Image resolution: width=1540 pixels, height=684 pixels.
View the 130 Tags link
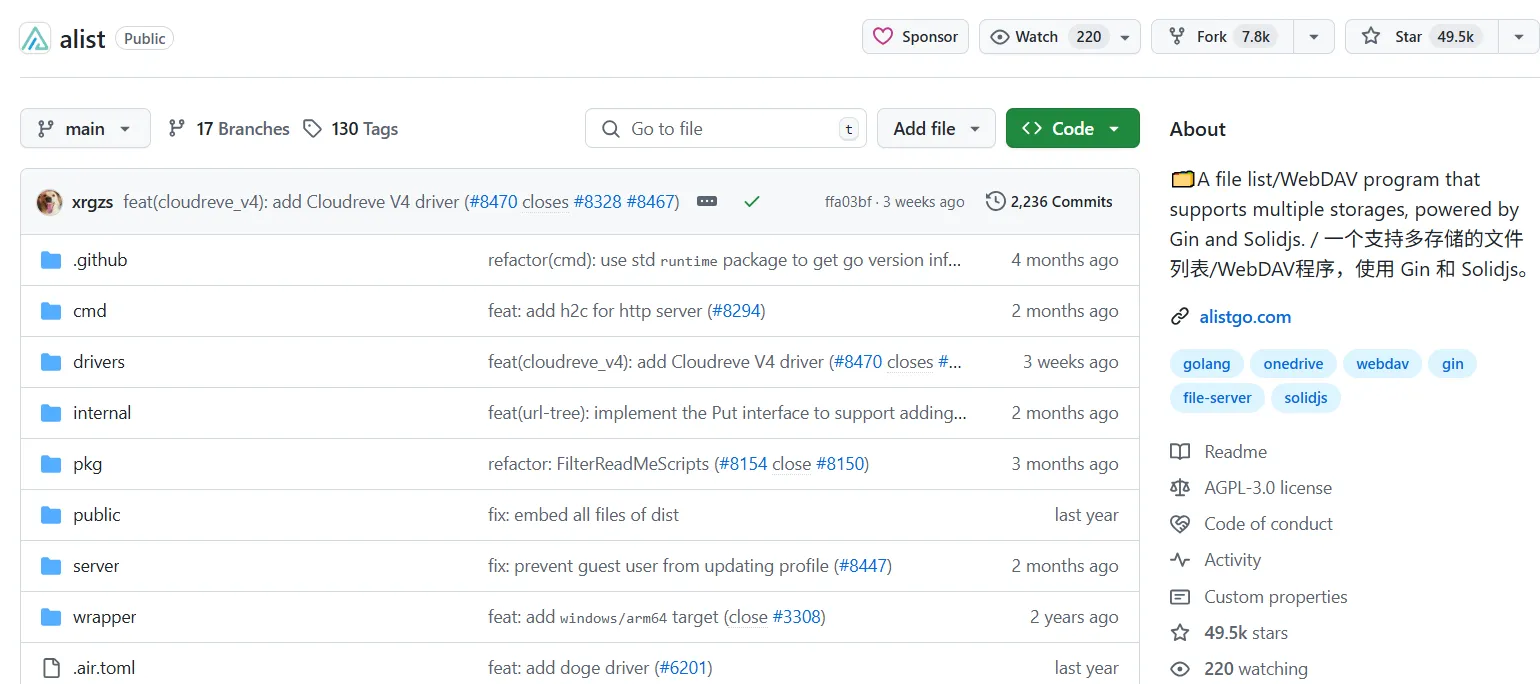(x=351, y=129)
